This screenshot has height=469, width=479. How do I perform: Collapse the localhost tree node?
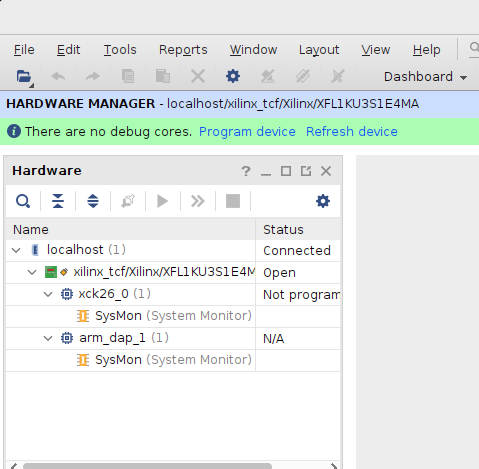(16, 250)
